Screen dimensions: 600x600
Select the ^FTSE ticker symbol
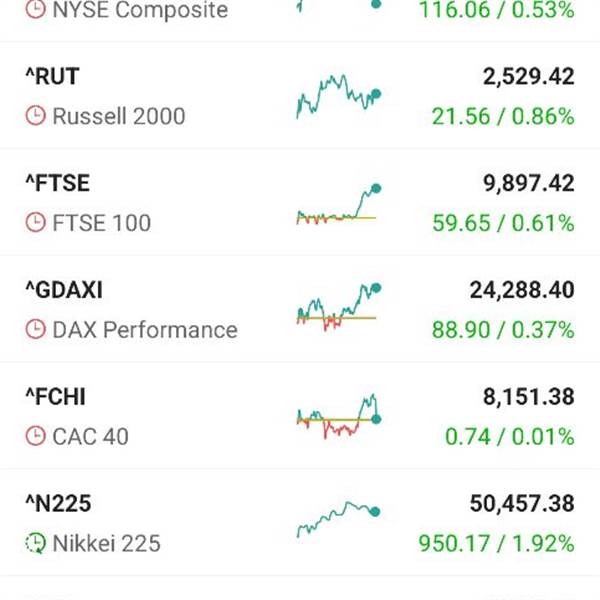57,184
